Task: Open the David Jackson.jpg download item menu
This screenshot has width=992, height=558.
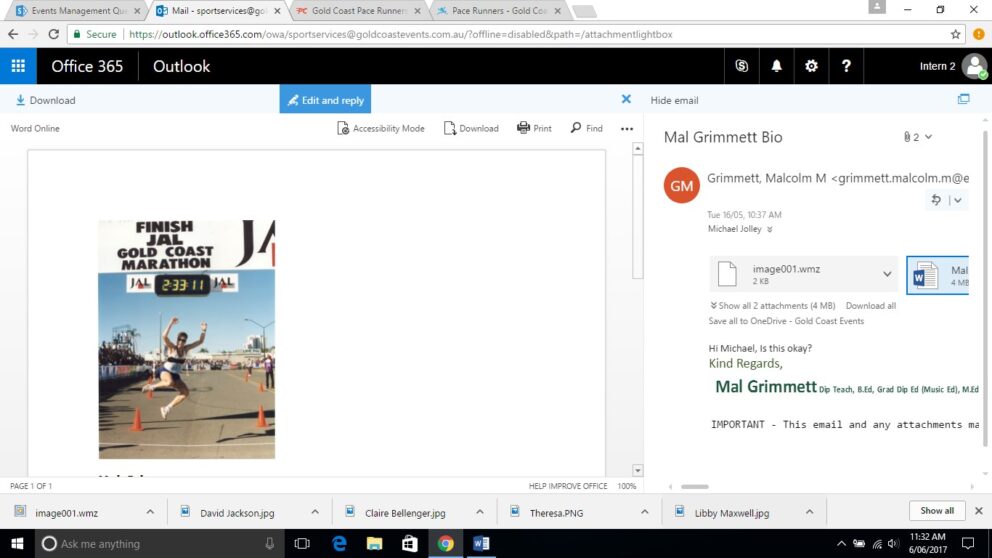Action: tap(315, 512)
